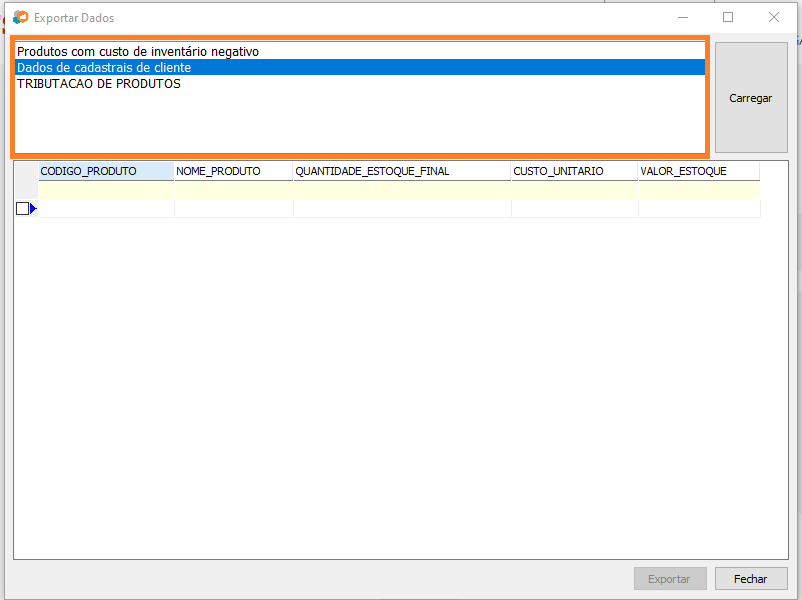Pick the 'TRIBUTACAO DE PRODUTOS' list item
The width and height of the screenshot is (802, 600).
(99, 84)
